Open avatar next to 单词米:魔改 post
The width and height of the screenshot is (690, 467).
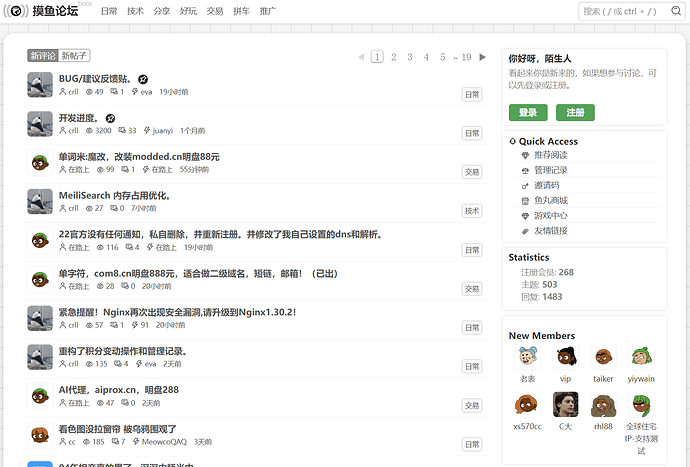[x=40, y=163]
